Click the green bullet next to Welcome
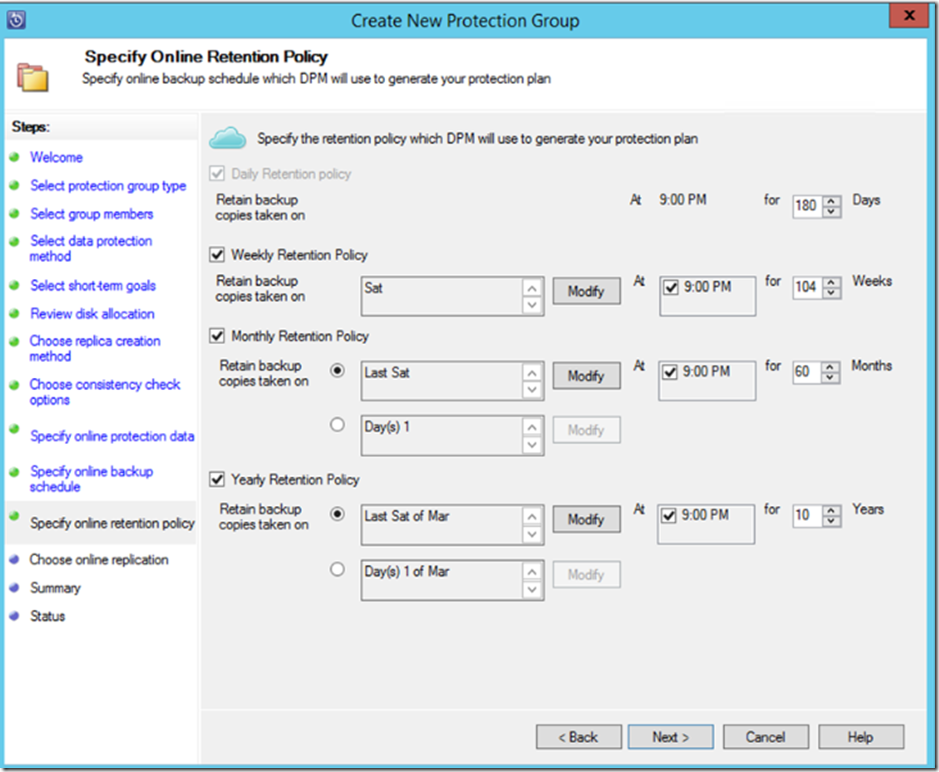This screenshot has height=772, width=939. coord(14,157)
